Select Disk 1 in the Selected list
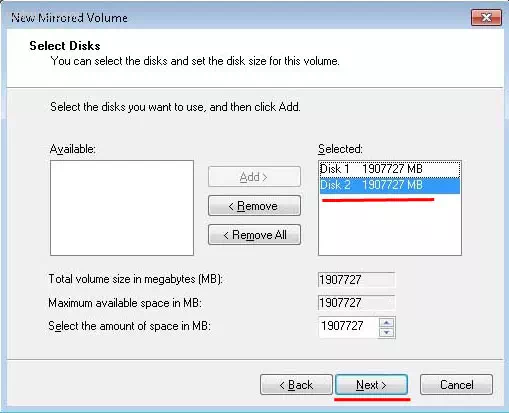 tap(389, 169)
